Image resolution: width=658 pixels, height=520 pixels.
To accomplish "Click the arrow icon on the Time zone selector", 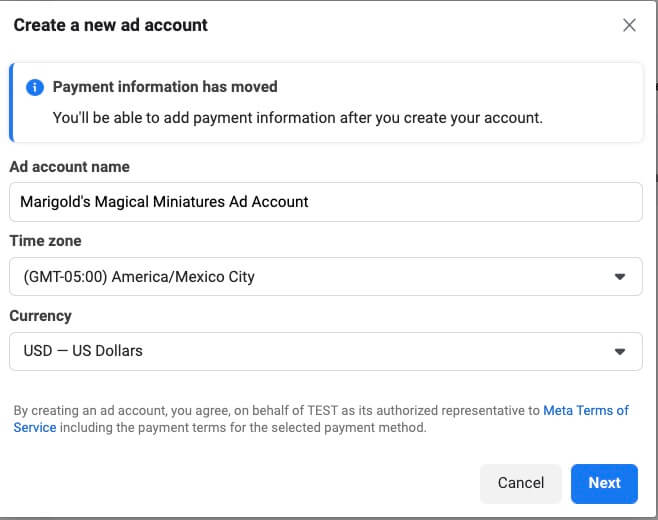I will (620, 277).
